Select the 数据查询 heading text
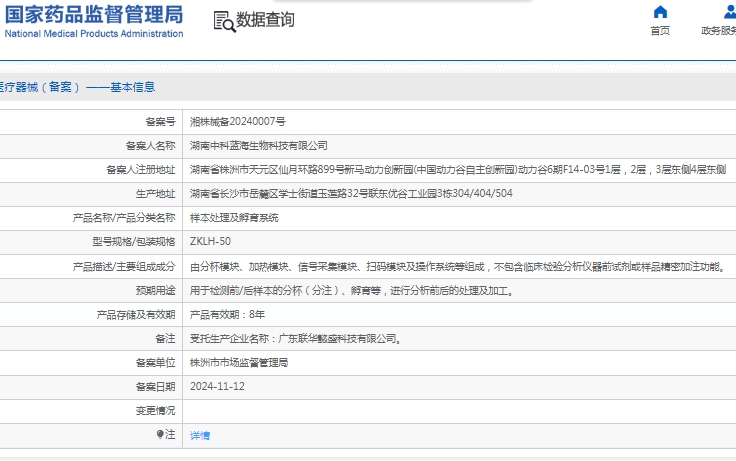Image resolution: width=736 pixels, height=461 pixels. (x=265, y=20)
